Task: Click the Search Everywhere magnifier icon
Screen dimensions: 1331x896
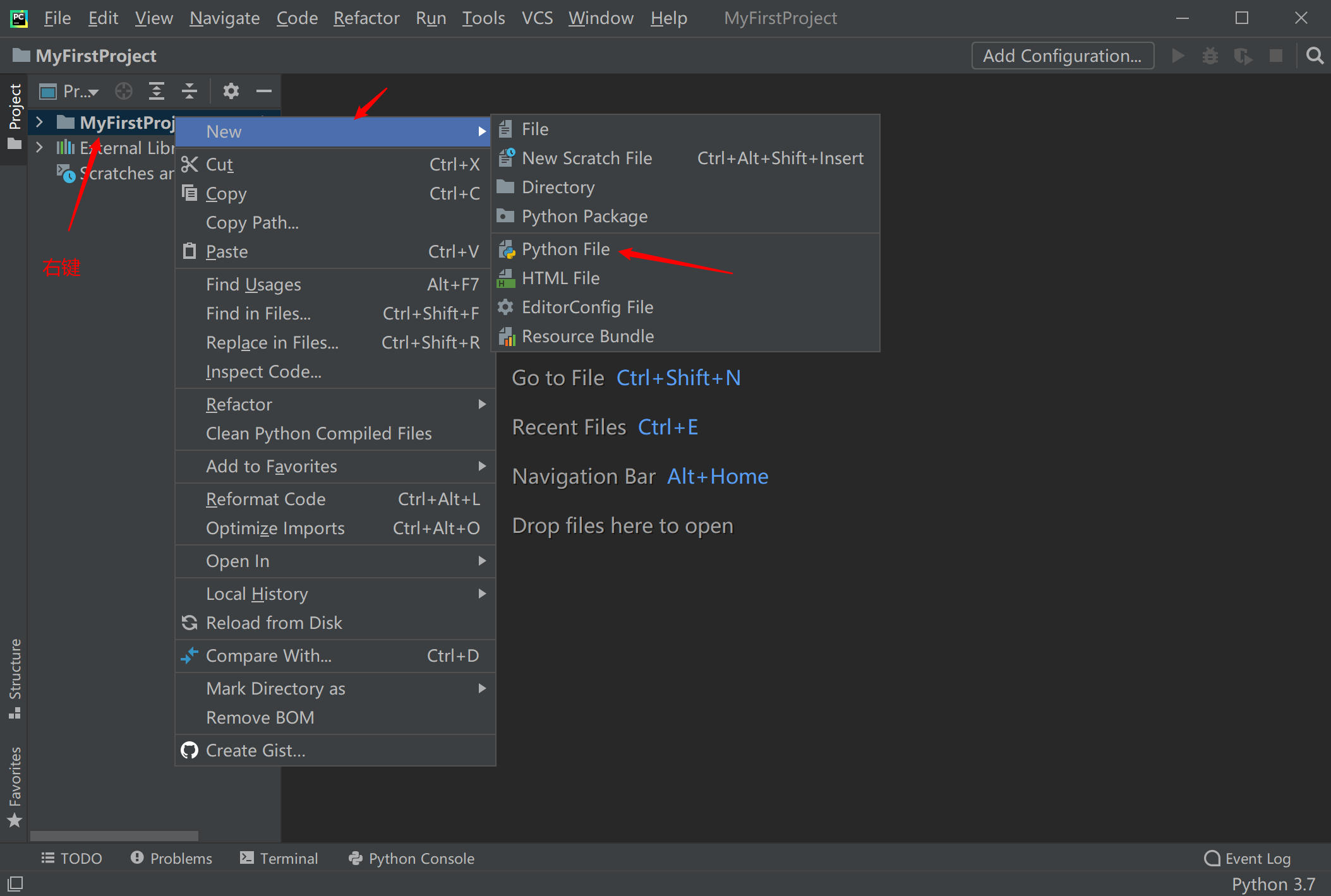Action: coord(1315,56)
